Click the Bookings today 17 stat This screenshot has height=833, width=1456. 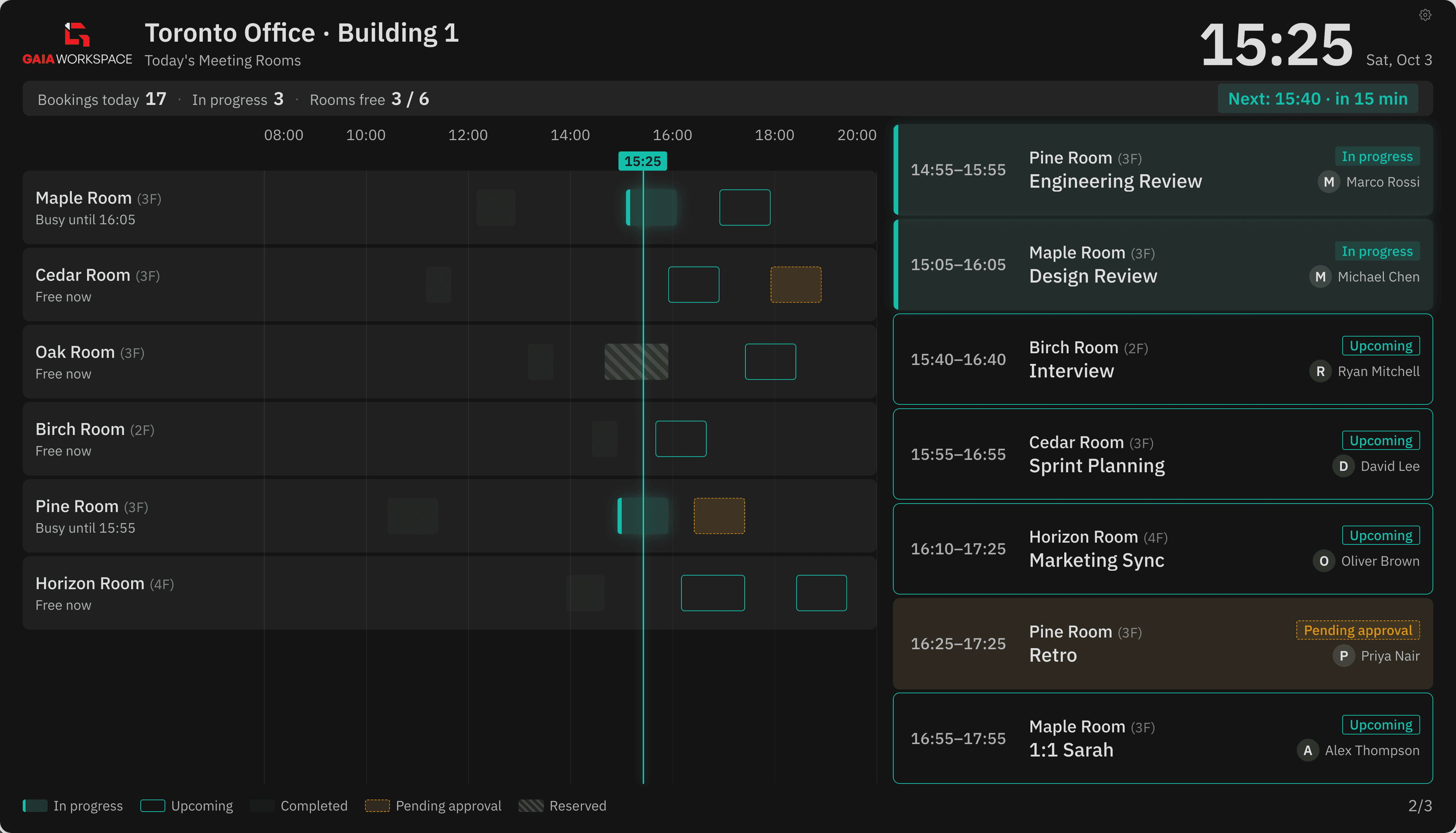tap(102, 99)
